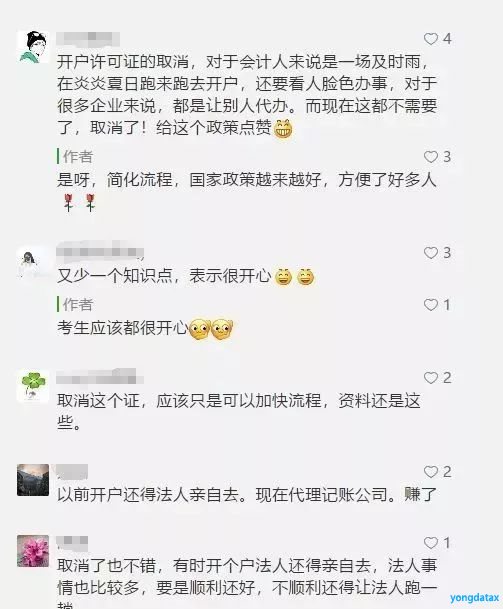Open the cartoon girl avatar profile
503x609 pixels.
click(33, 47)
